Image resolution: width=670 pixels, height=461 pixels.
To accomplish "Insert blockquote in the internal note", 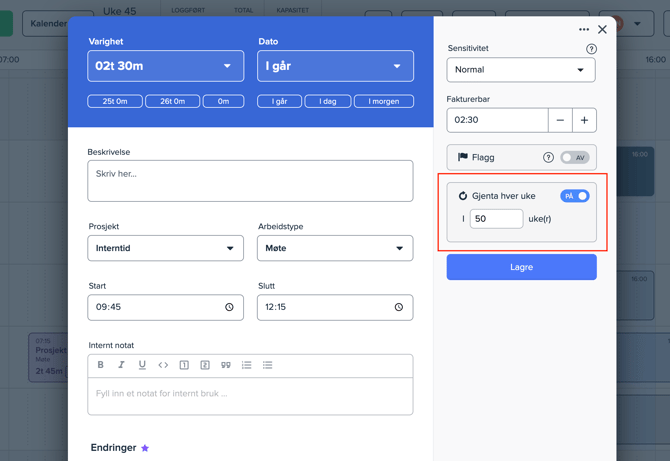I will click(x=226, y=365).
